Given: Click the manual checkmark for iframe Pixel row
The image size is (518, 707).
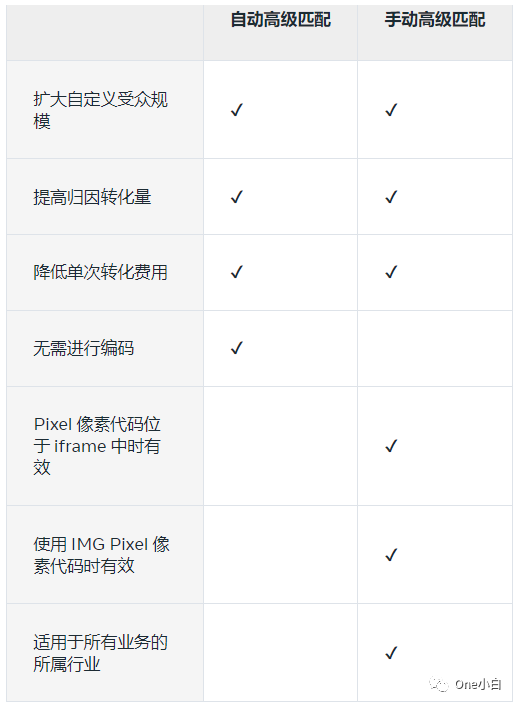Looking at the screenshot, I should [x=391, y=446].
